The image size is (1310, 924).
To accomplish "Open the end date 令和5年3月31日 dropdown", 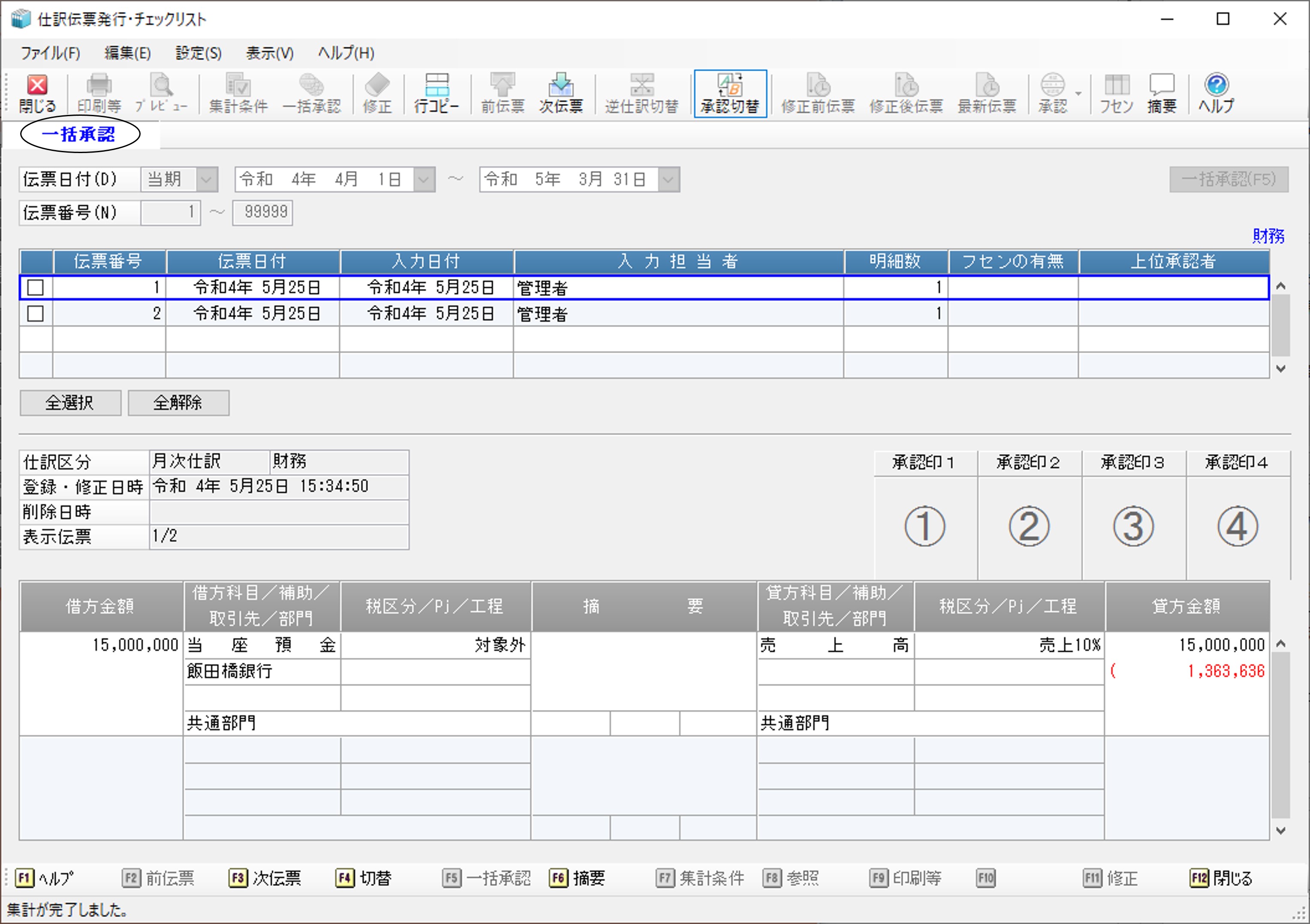I will (668, 180).
